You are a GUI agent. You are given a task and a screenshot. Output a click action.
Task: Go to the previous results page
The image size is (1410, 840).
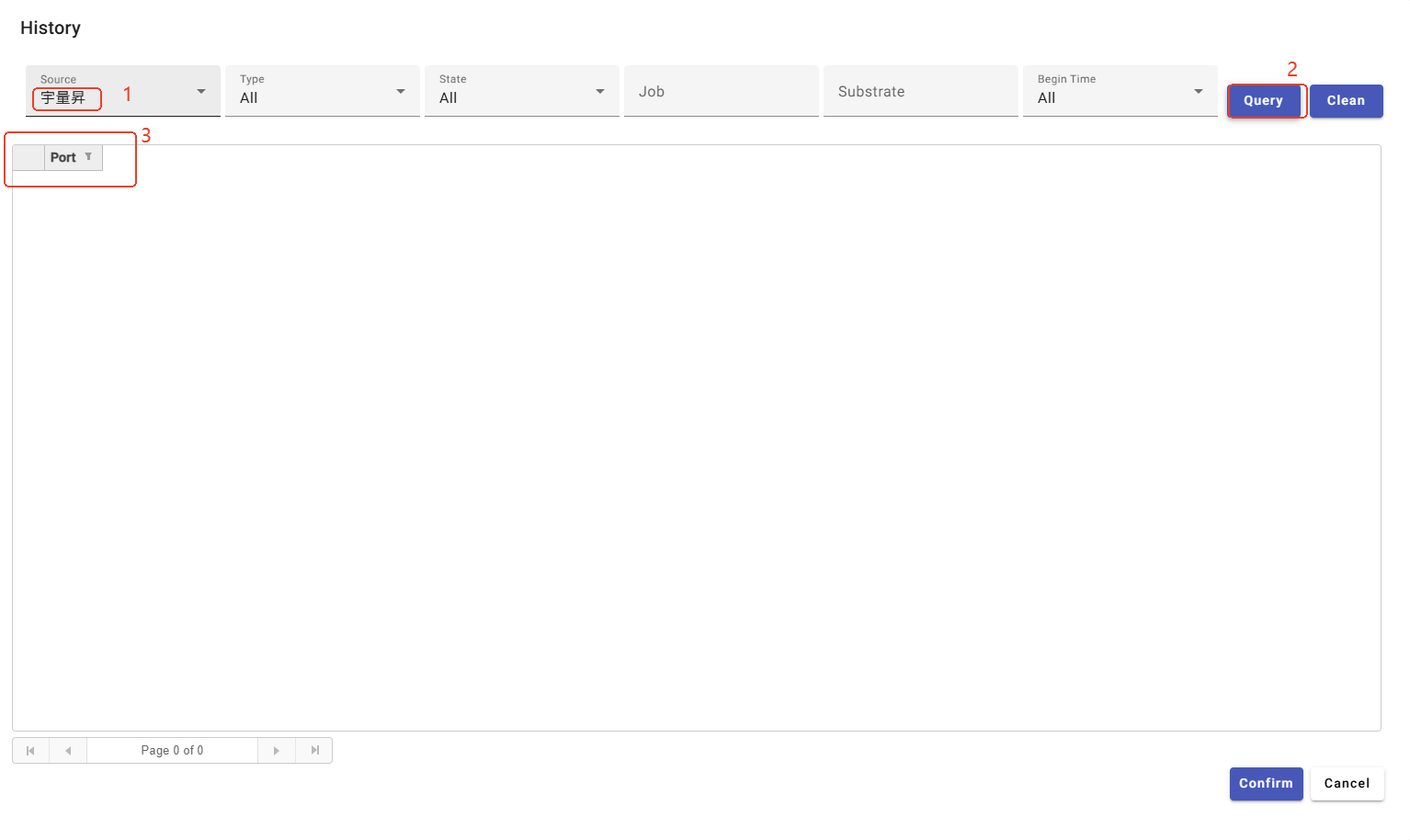pos(68,751)
